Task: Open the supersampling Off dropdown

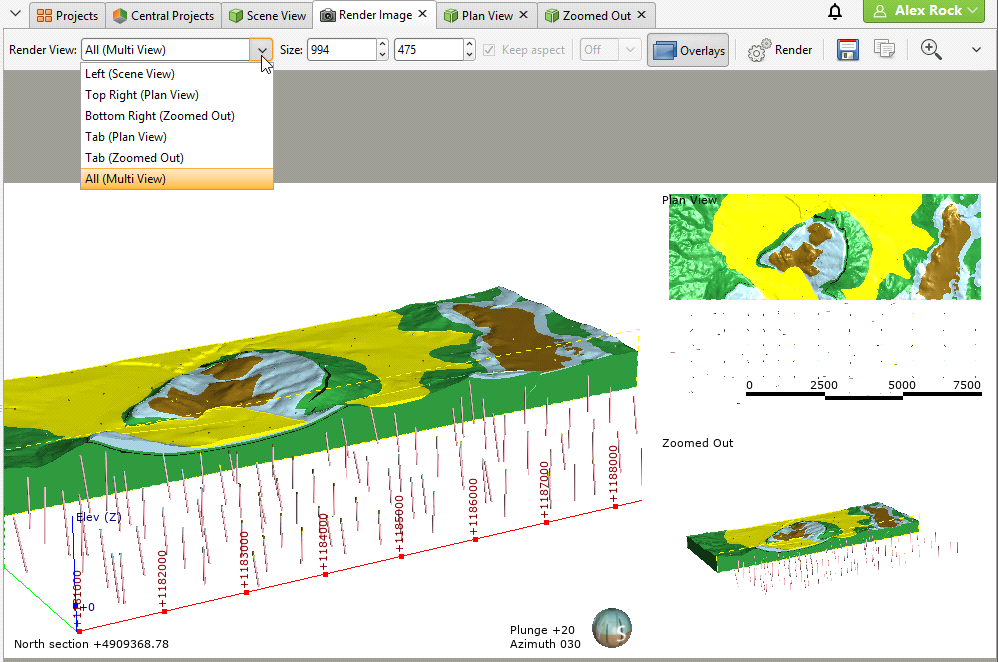Action: [610, 50]
